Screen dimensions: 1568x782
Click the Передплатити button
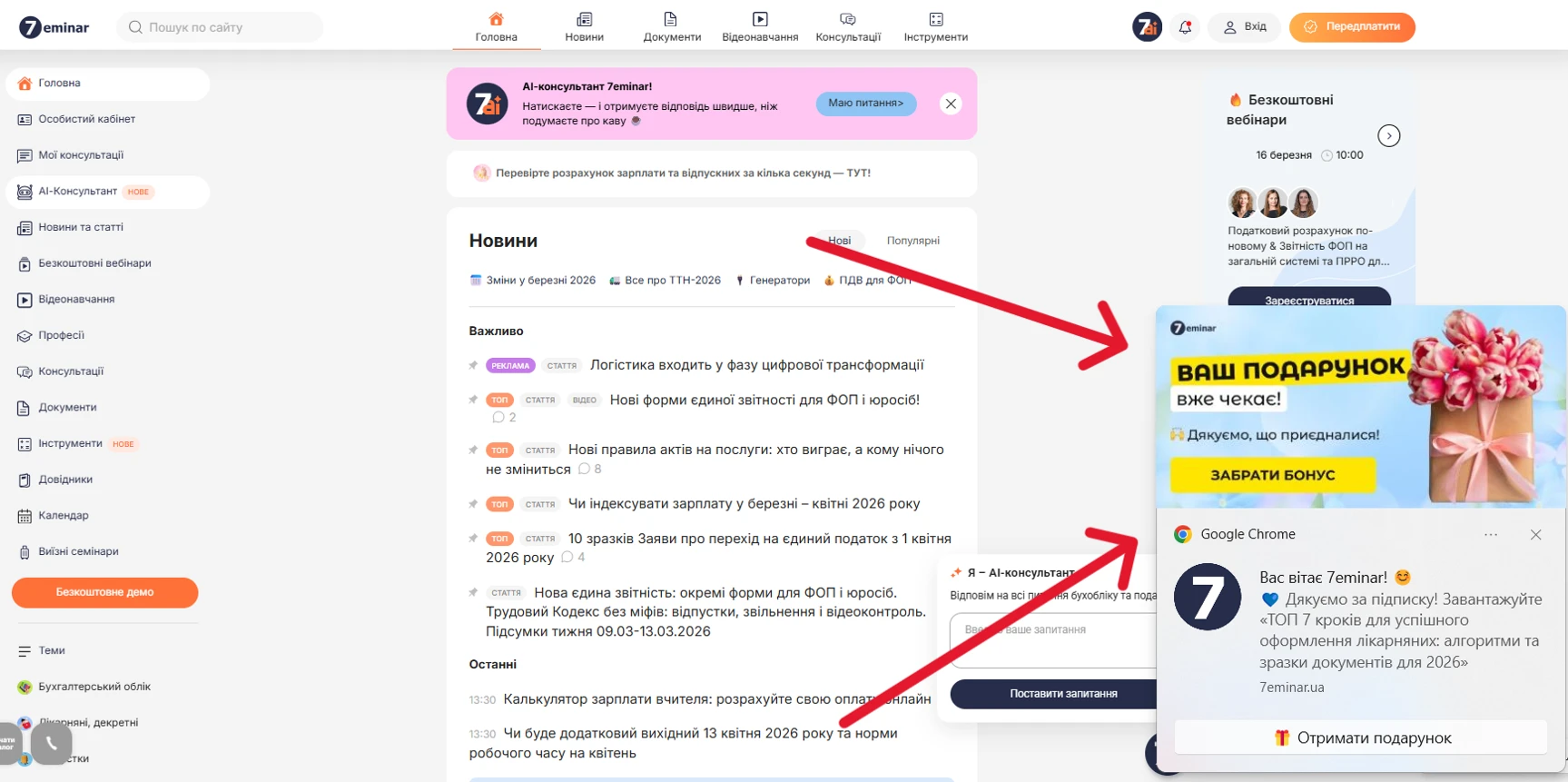click(1352, 27)
